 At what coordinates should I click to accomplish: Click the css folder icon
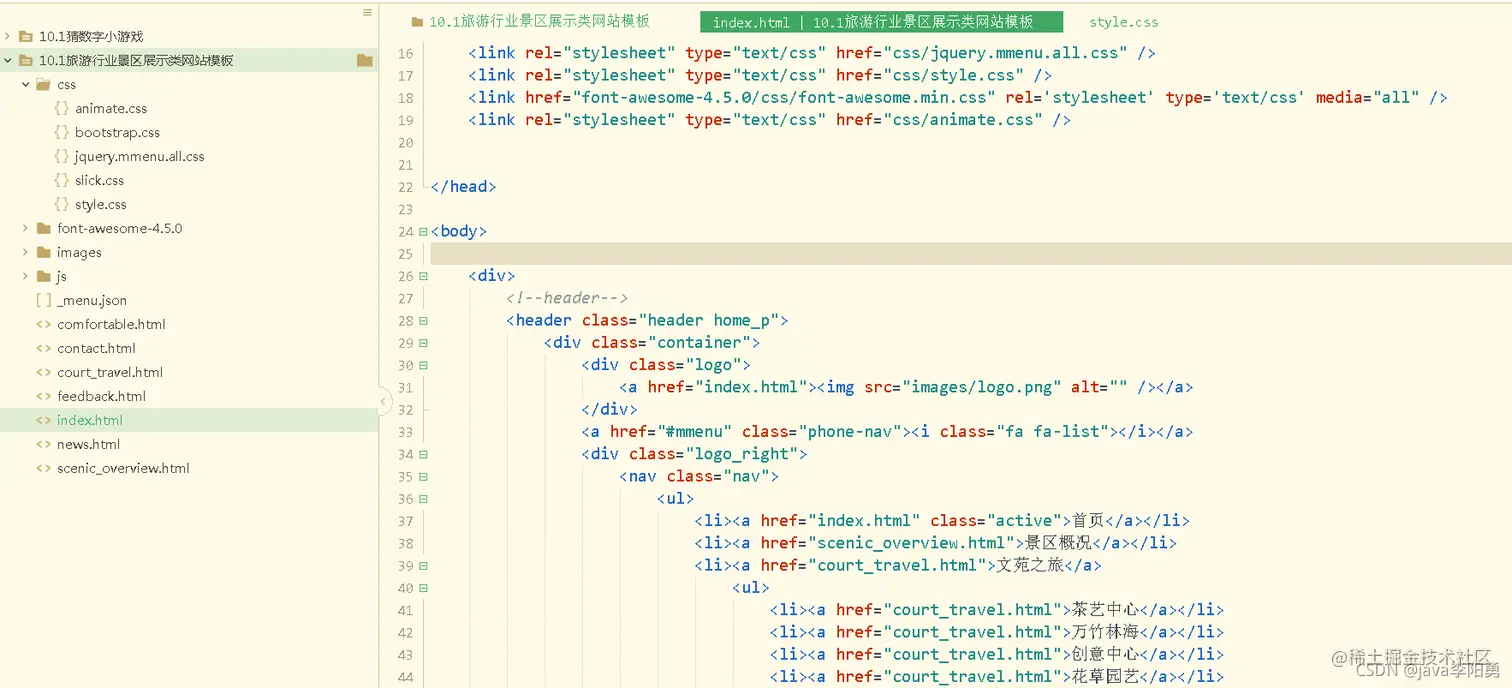click(43, 84)
